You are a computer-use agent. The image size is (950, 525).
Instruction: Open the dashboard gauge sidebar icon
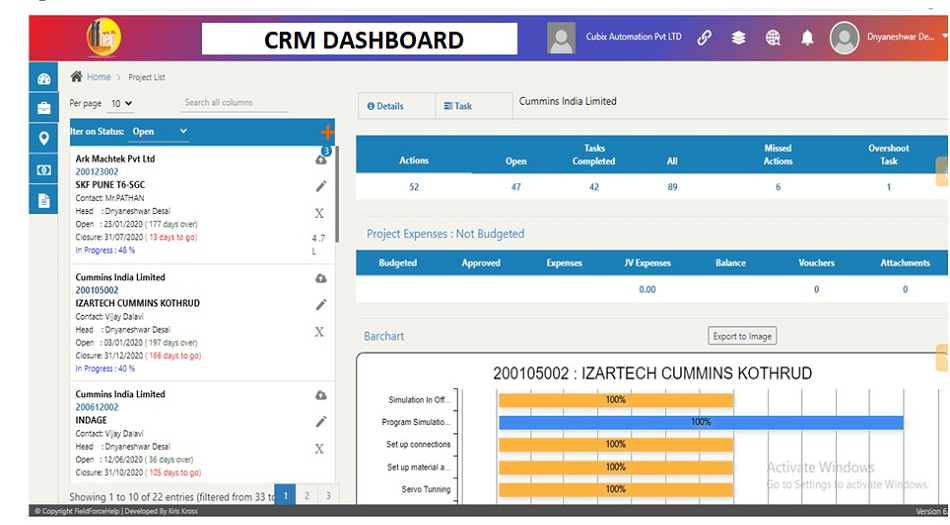coord(44,79)
